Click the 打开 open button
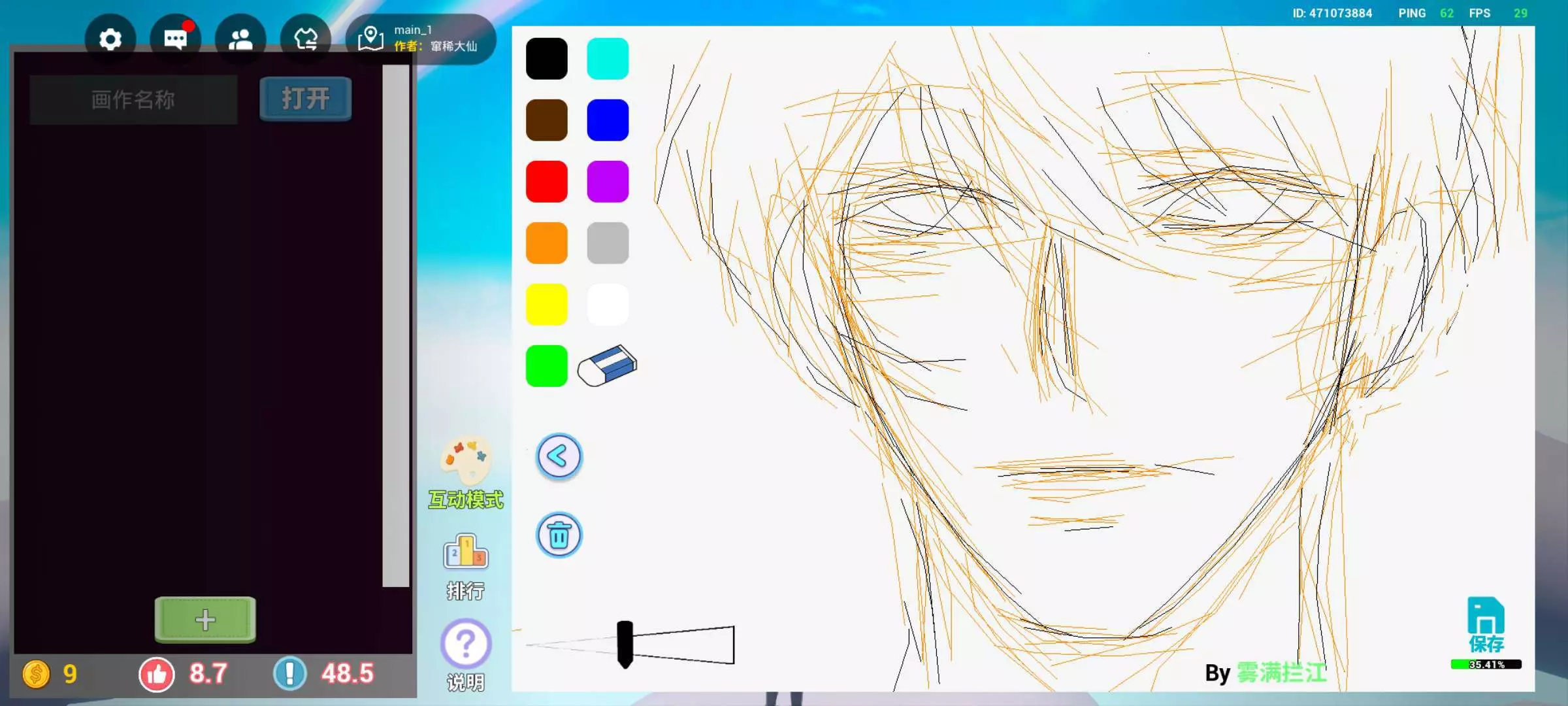The width and height of the screenshot is (1568, 706). pyautogui.click(x=305, y=99)
